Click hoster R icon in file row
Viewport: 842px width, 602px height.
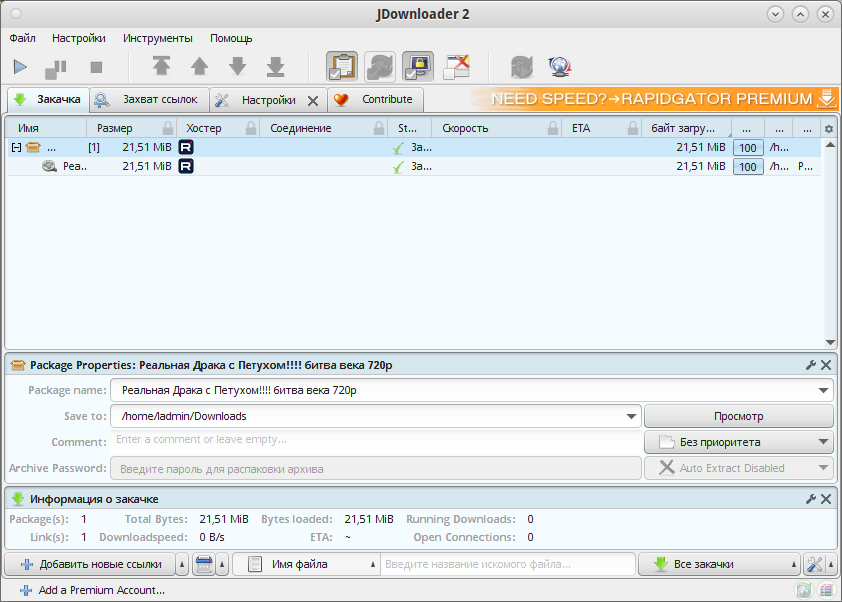point(186,166)
